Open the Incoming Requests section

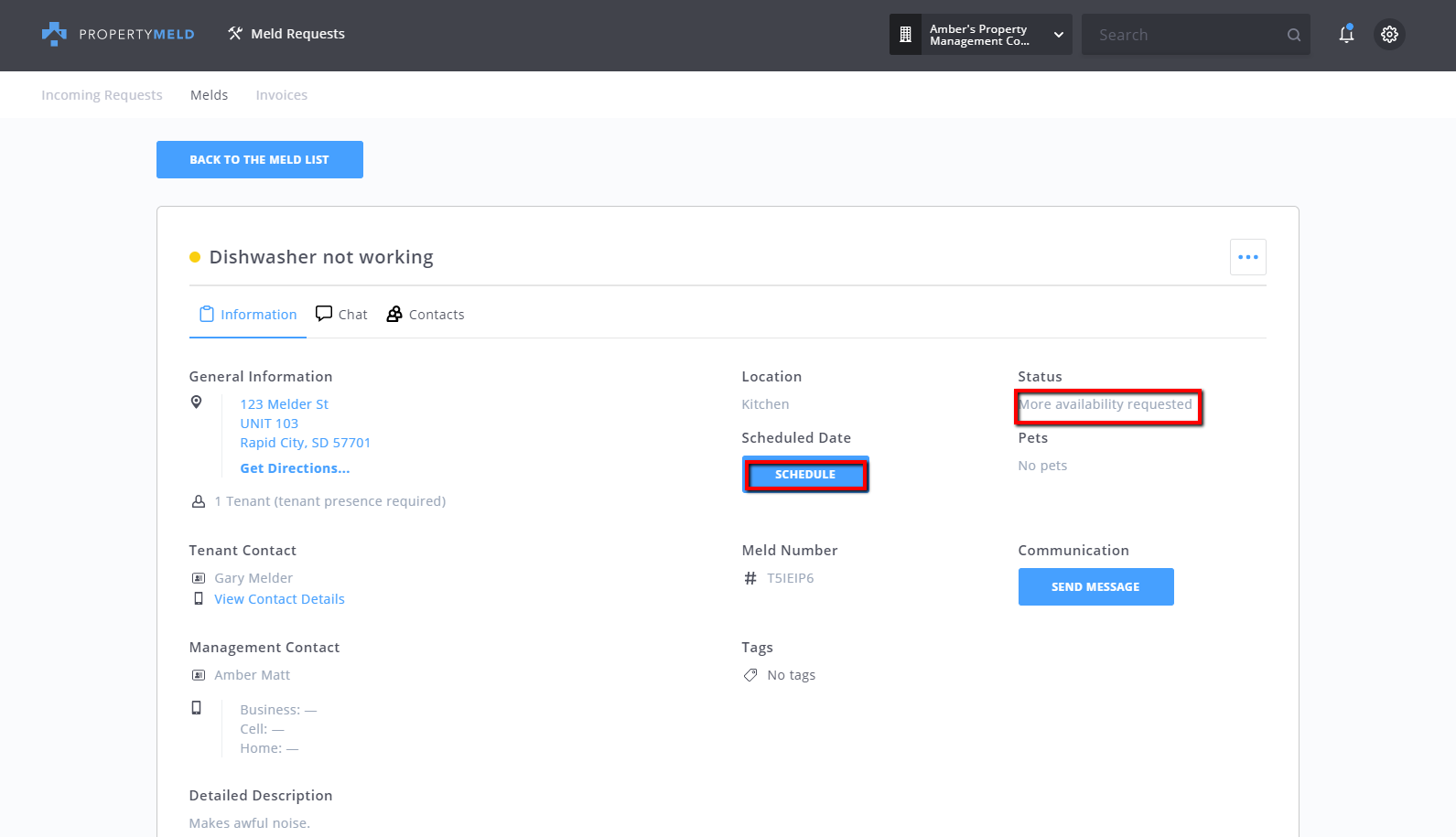pyautogui.click(x=102, y=95)
